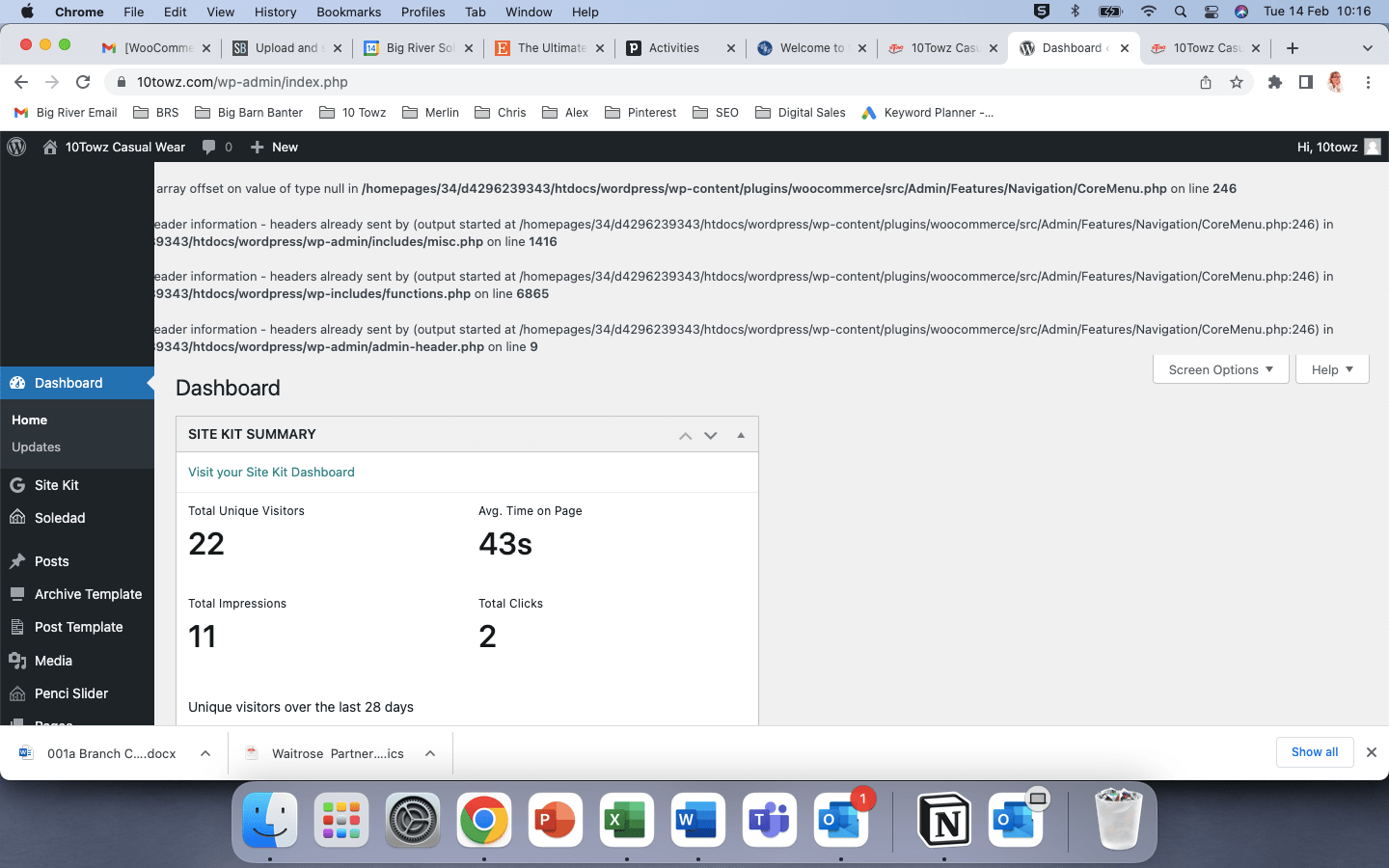Open Bookmarks menu in menu bar
The height and width of the screenshot is (868, 1389).
pos(348,12)
